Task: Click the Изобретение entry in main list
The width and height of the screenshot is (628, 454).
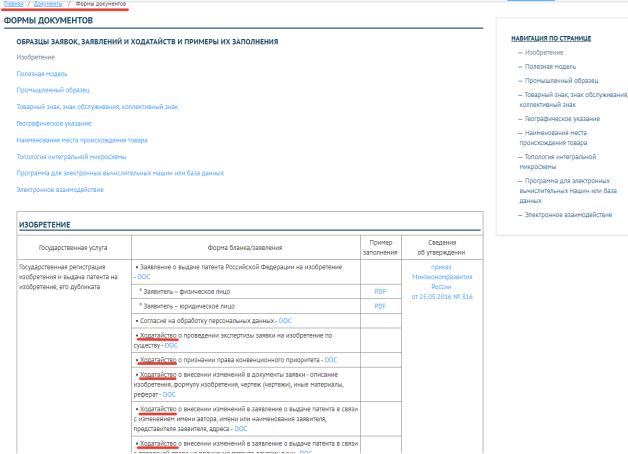Action: click(36, 57)
